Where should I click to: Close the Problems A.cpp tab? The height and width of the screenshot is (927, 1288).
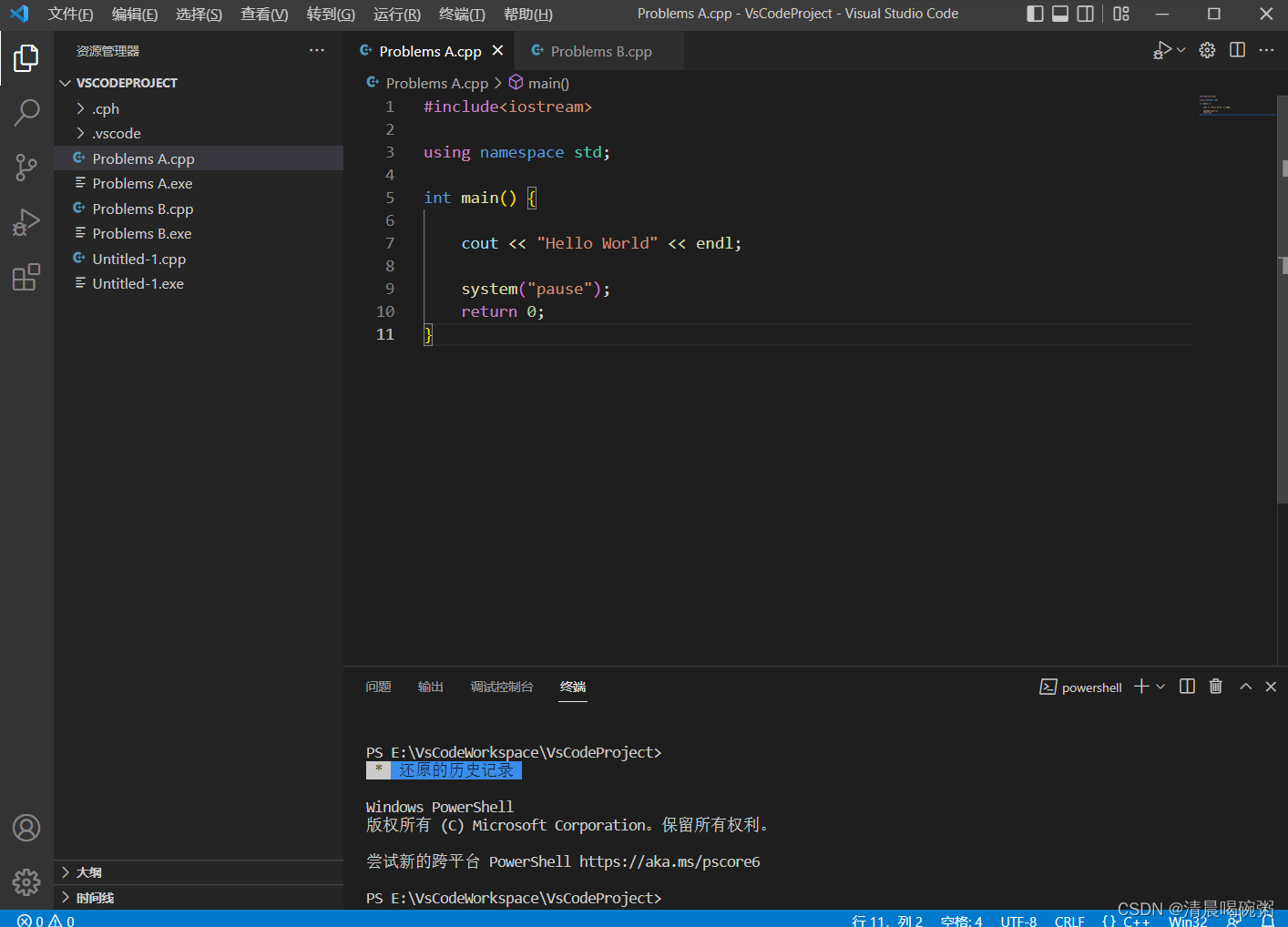[497, 51]
